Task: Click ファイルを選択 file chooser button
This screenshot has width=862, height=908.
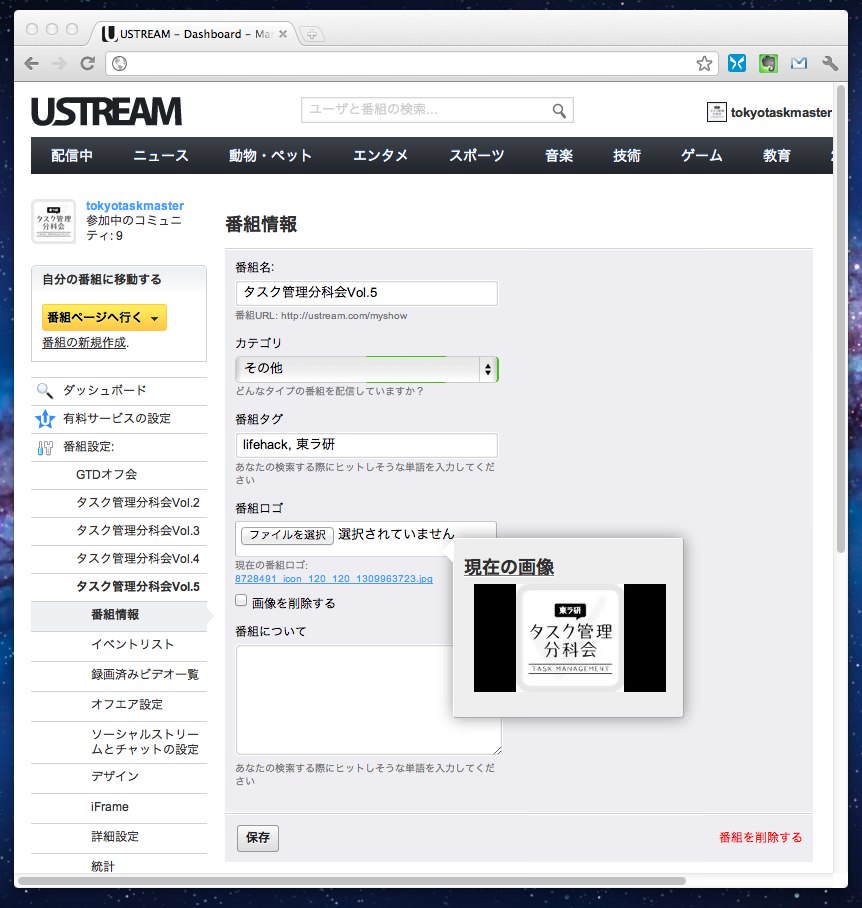Action: click(287, 534)
